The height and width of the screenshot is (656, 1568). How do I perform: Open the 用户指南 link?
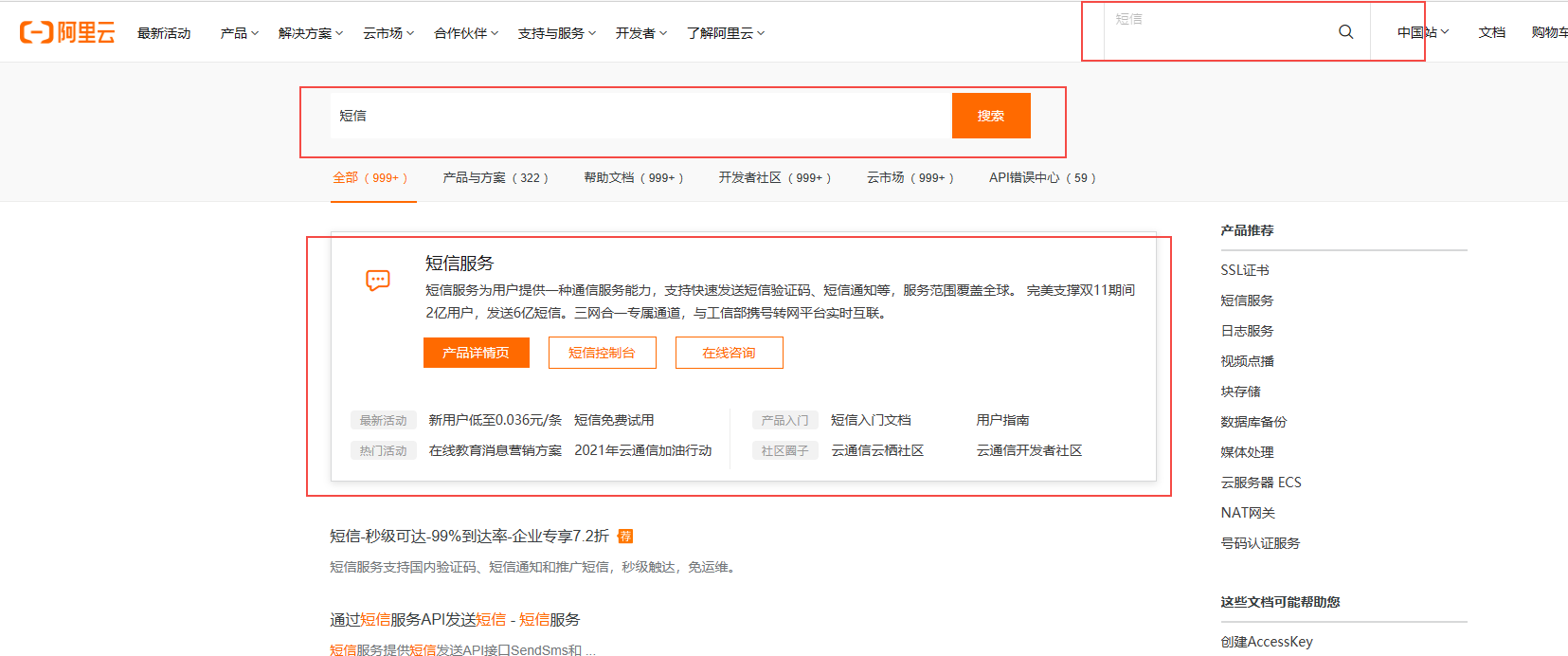tap(1002, 420)
